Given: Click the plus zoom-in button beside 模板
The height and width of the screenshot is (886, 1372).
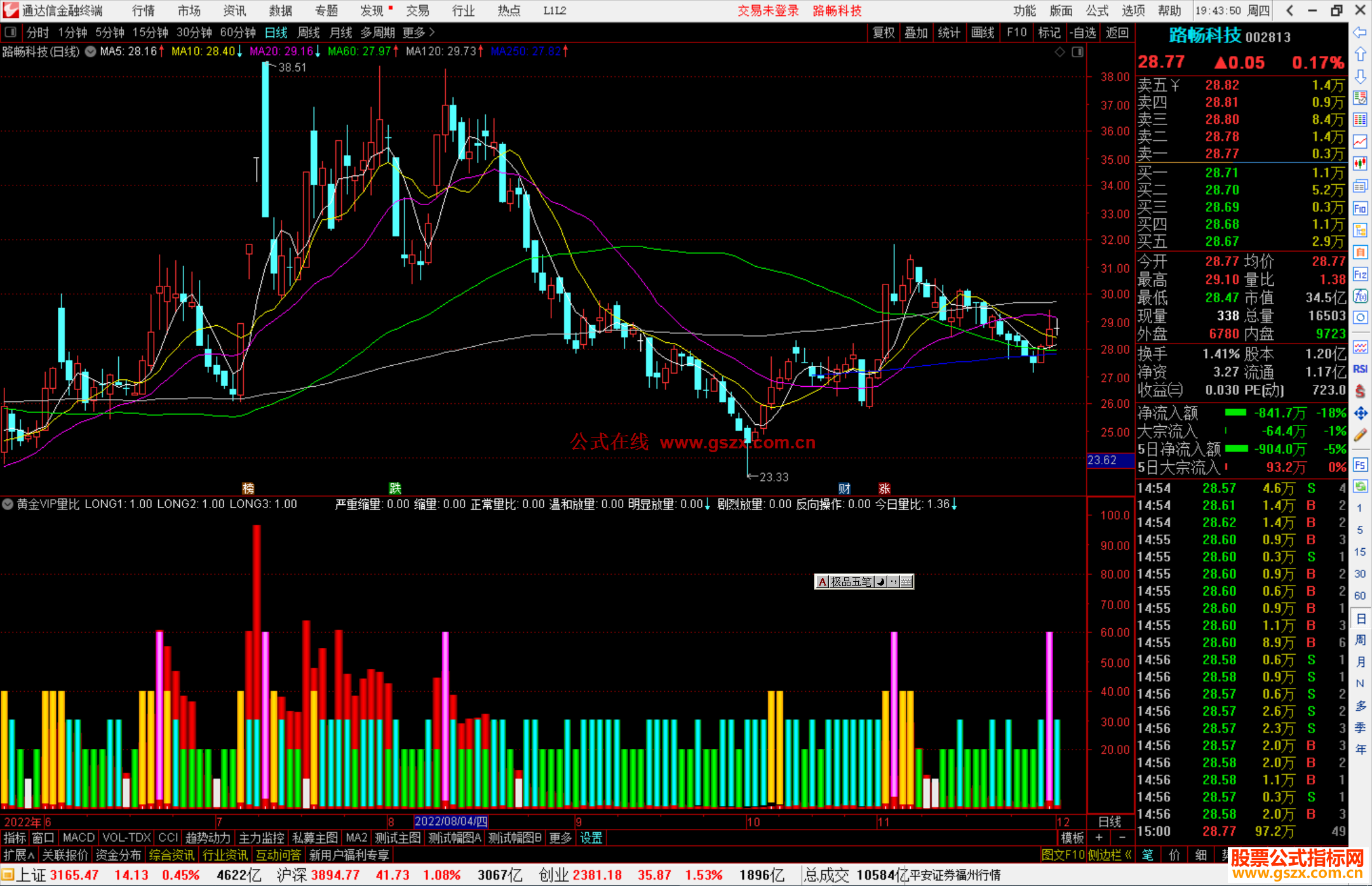Looking at the screenshot, I should click(1099, 838).
